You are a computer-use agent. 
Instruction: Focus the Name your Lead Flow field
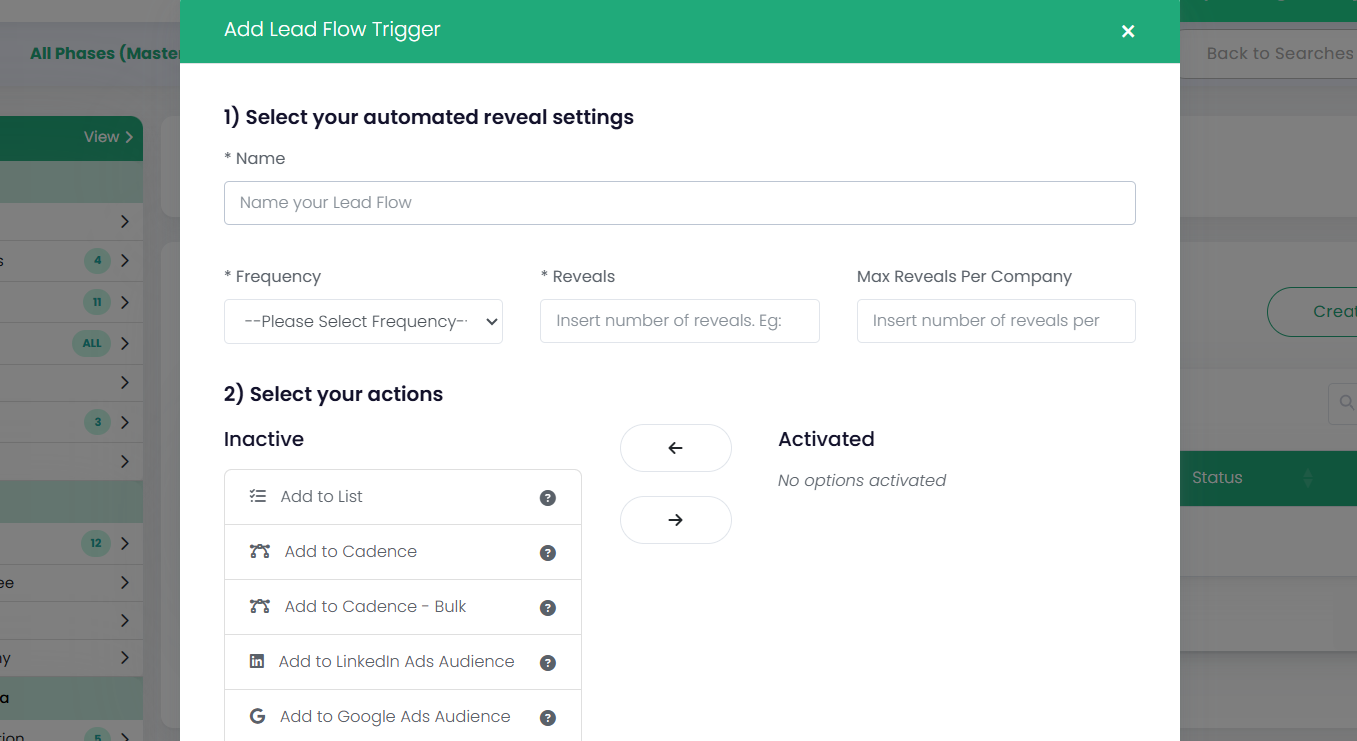click(x=679, y=203)
